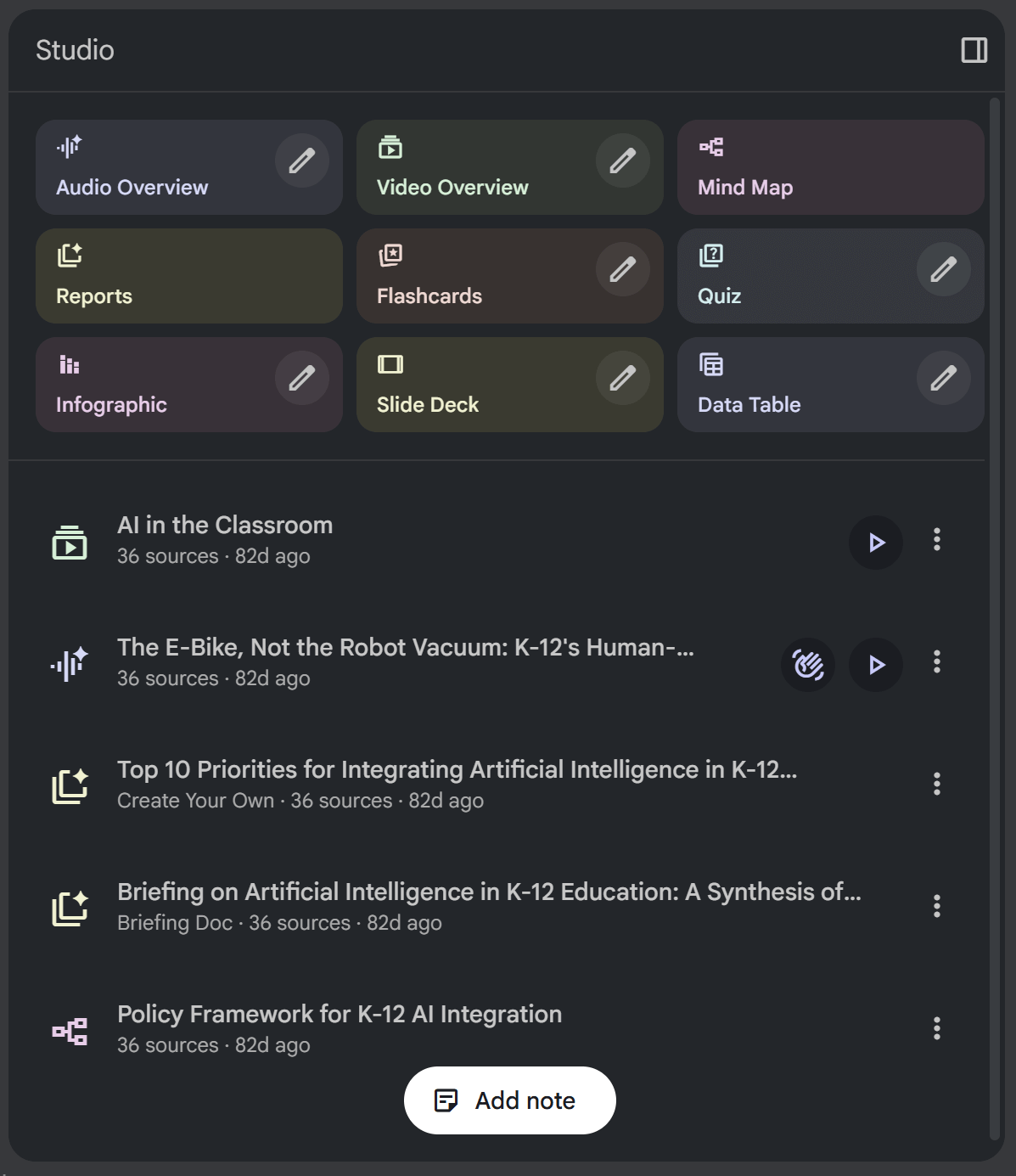The height and width of the screenshot is (1176, 1016).
Task: Play the AI in the Classroom video overview
Action: point(875,542)
